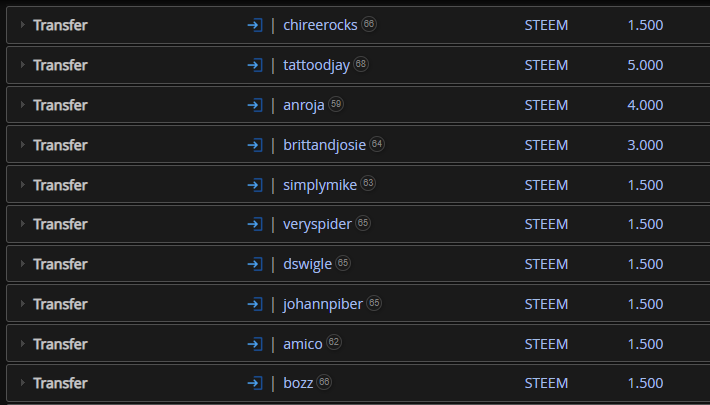This screenshot has height=405, width=710.
Task: Open veryspider account link
Action: pos(317,225)
